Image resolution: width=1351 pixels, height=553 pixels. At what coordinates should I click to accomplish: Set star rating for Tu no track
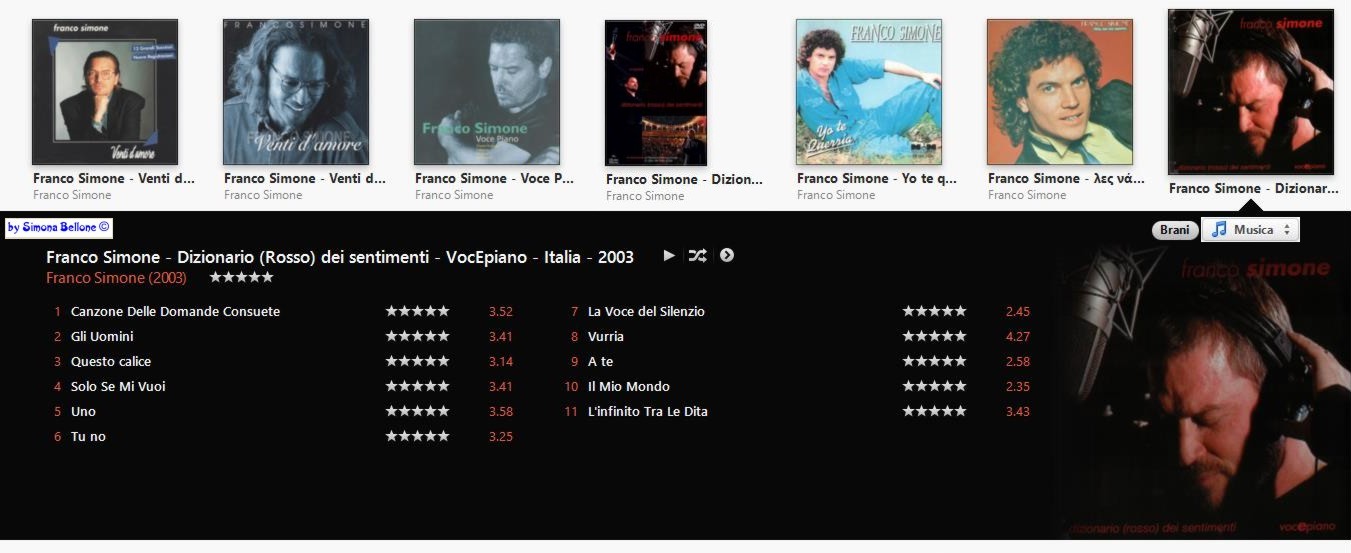(417, 436)
